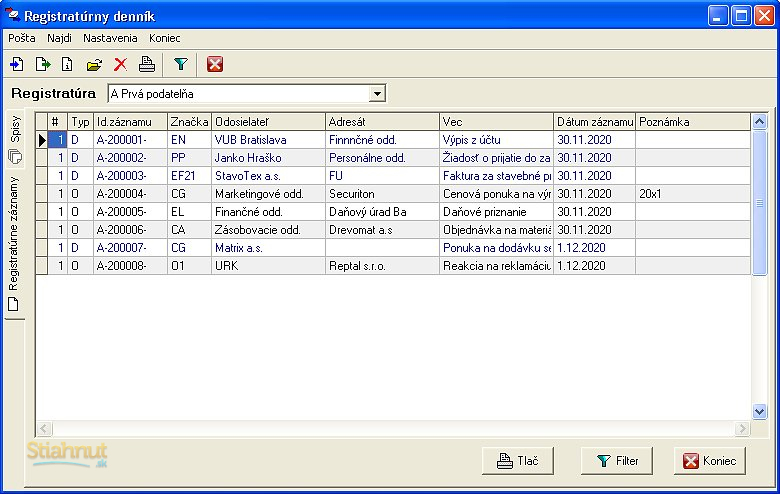Screen dimensions: 780x494
Task: Click the open folder toolbar icon
Action: tap(94, 64)
